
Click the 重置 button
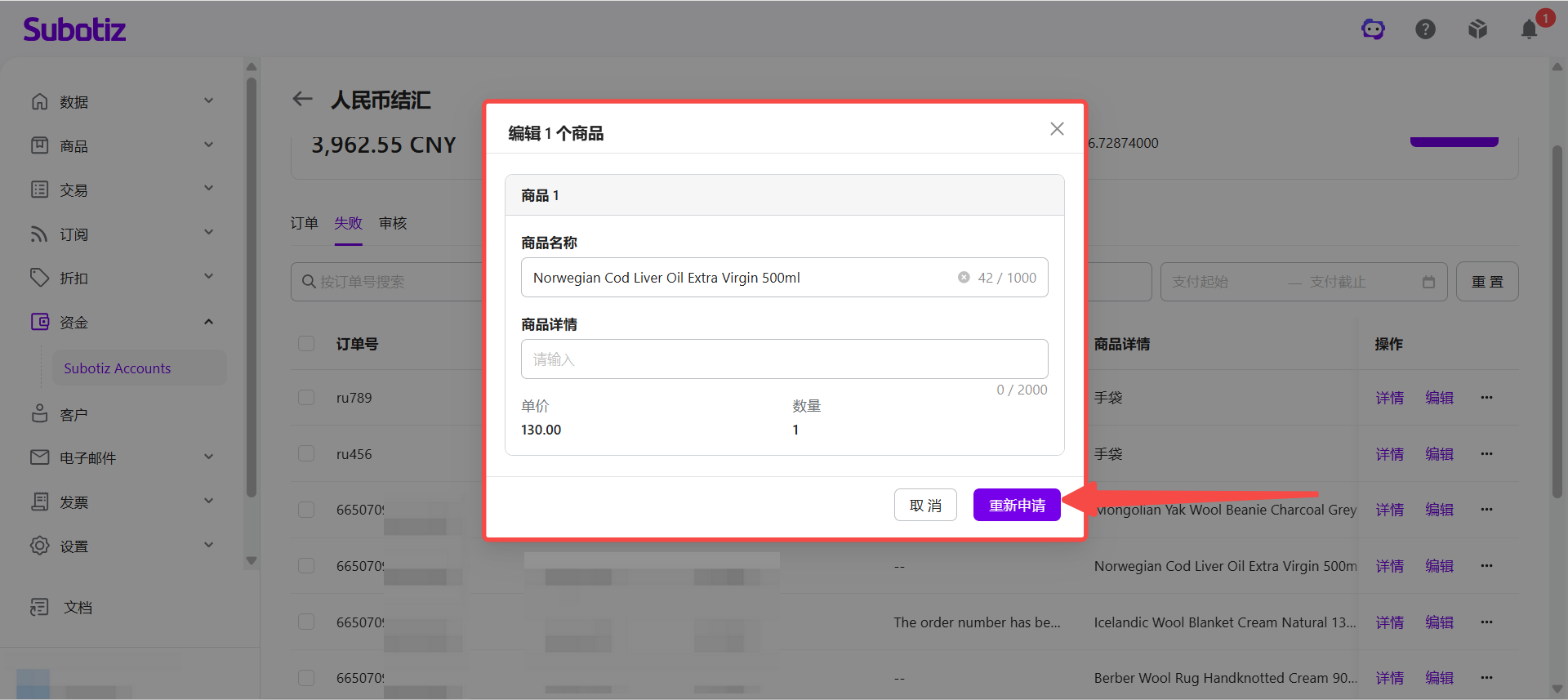click(1487, 282)
